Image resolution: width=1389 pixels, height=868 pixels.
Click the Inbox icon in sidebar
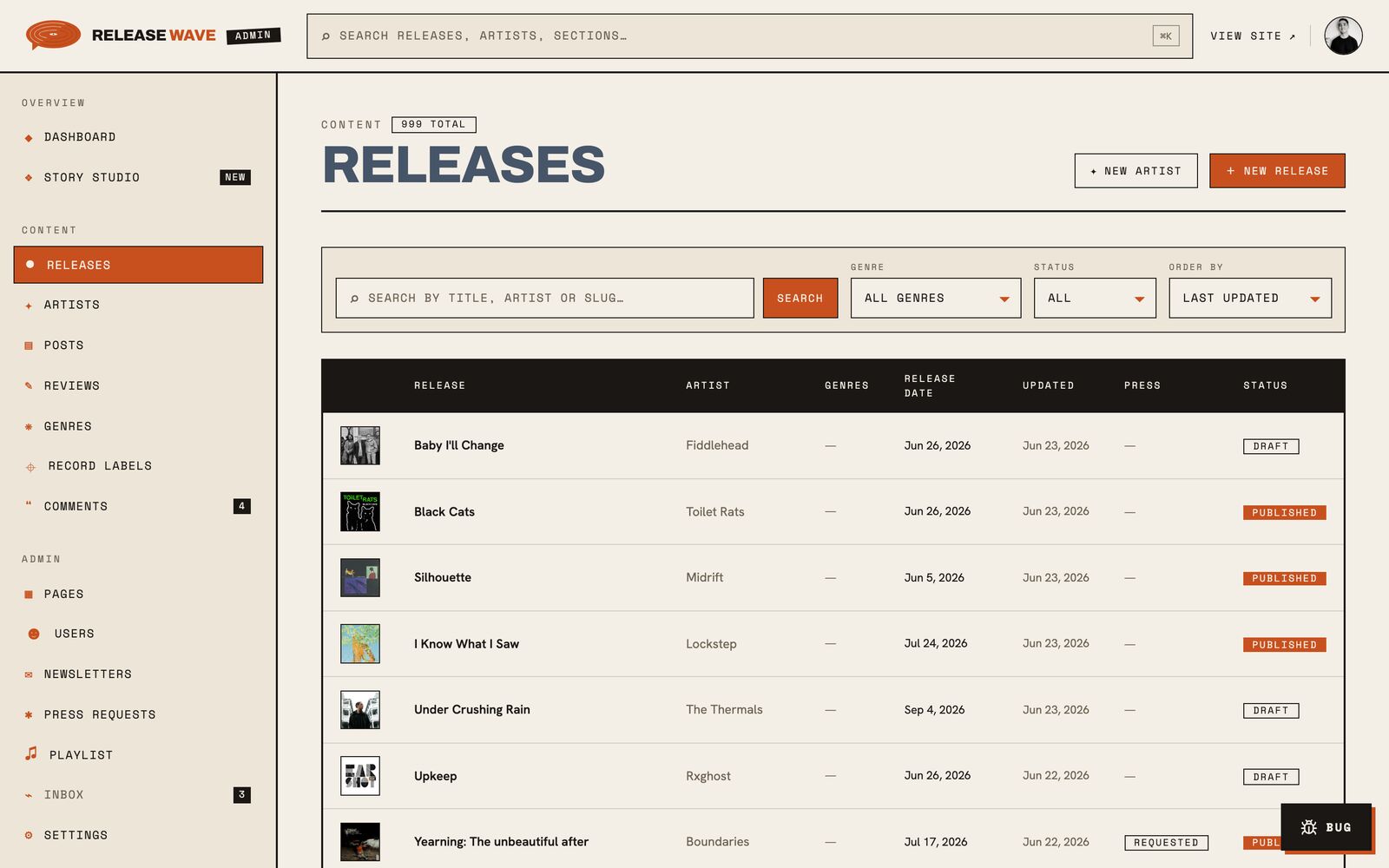point(29,795)
